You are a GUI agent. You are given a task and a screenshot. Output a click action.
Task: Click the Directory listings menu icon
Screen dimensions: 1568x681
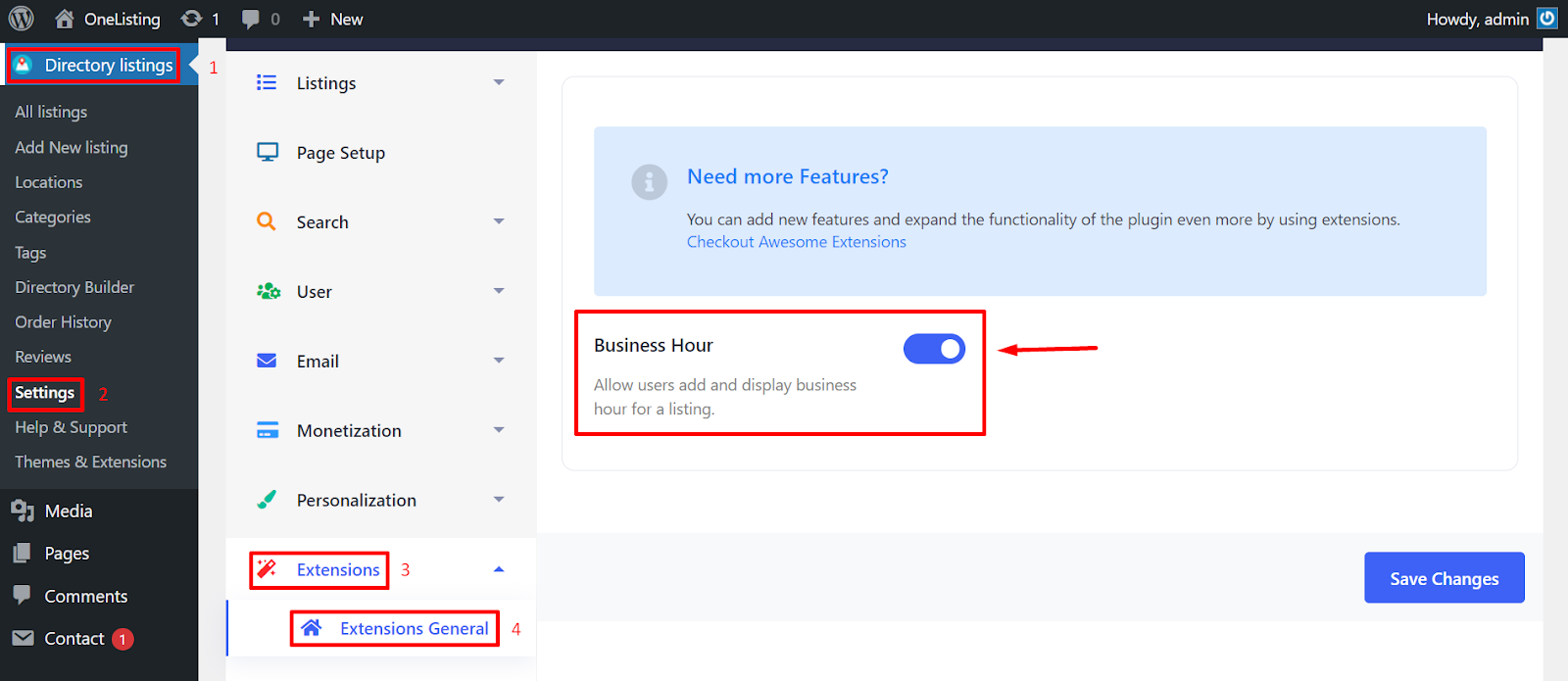(24, 65)
